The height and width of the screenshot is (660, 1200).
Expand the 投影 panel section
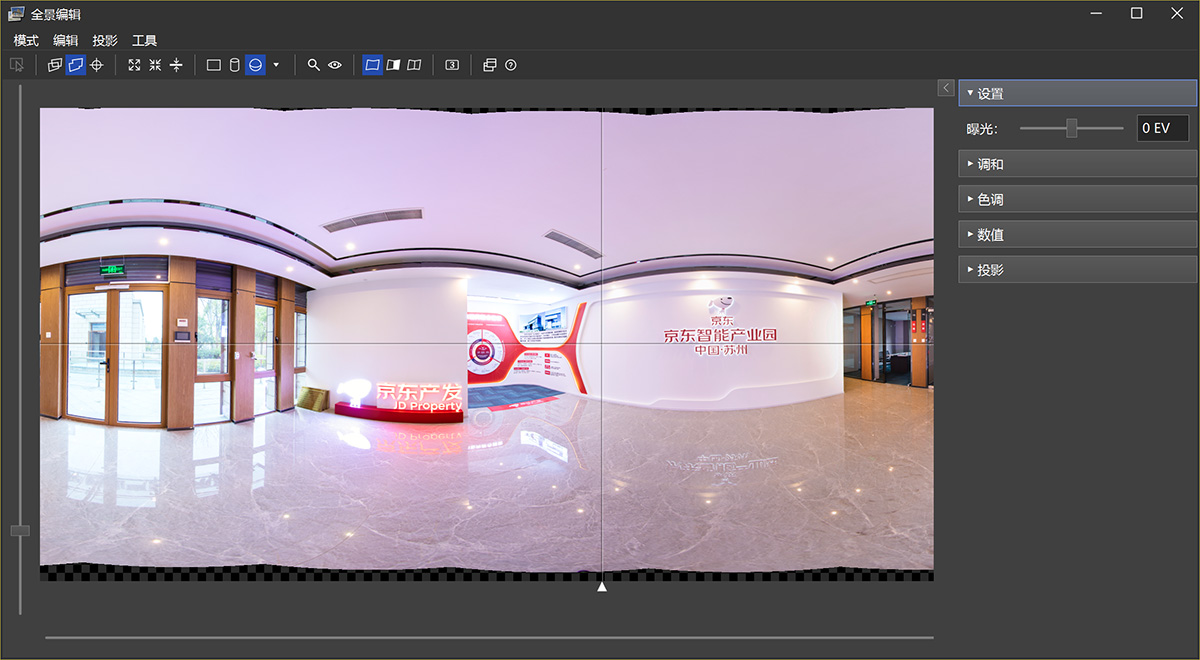tap(1077, 269)
